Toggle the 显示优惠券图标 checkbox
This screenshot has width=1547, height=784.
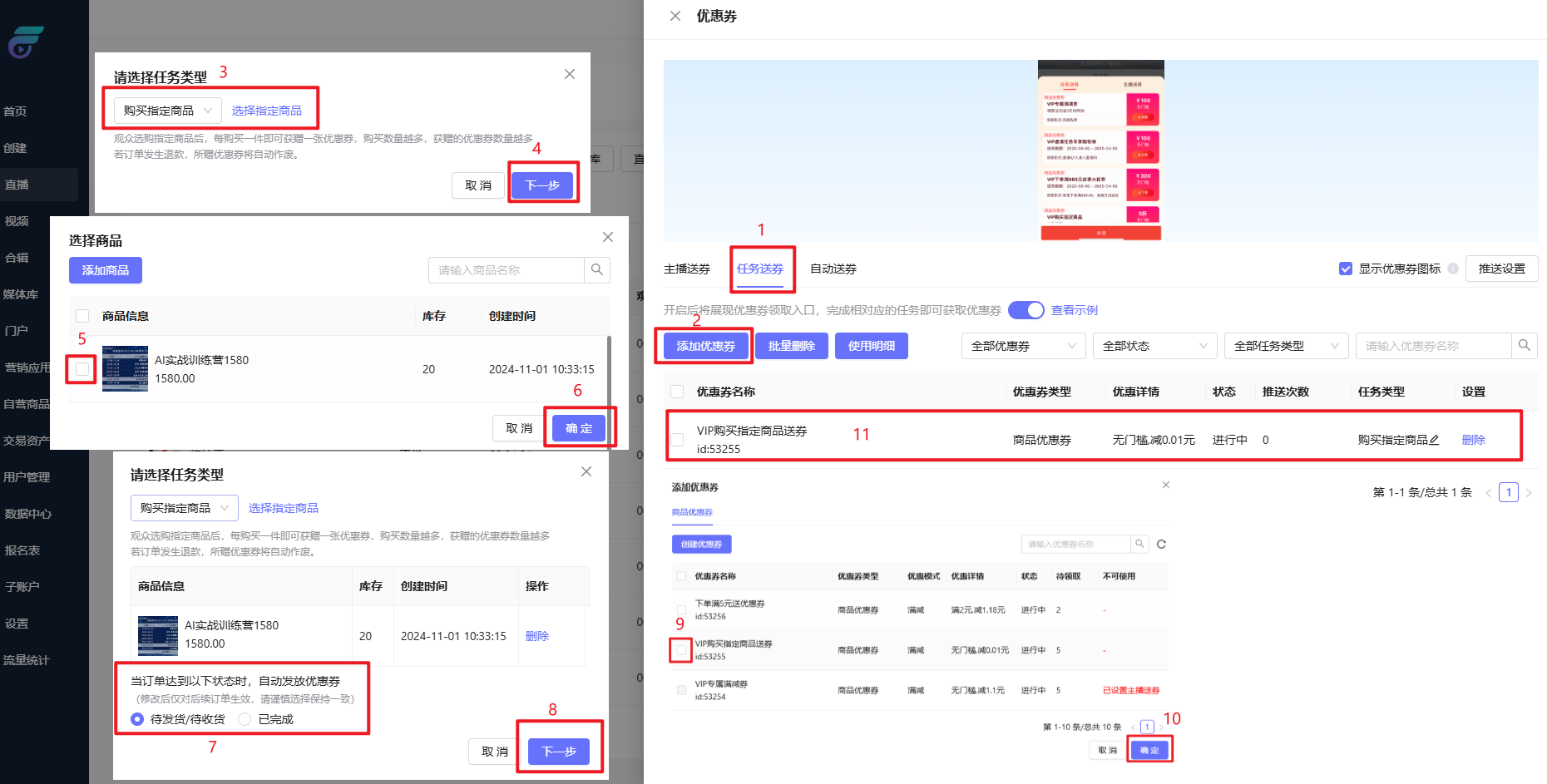pyautogui.click(x=1346, y=269)
